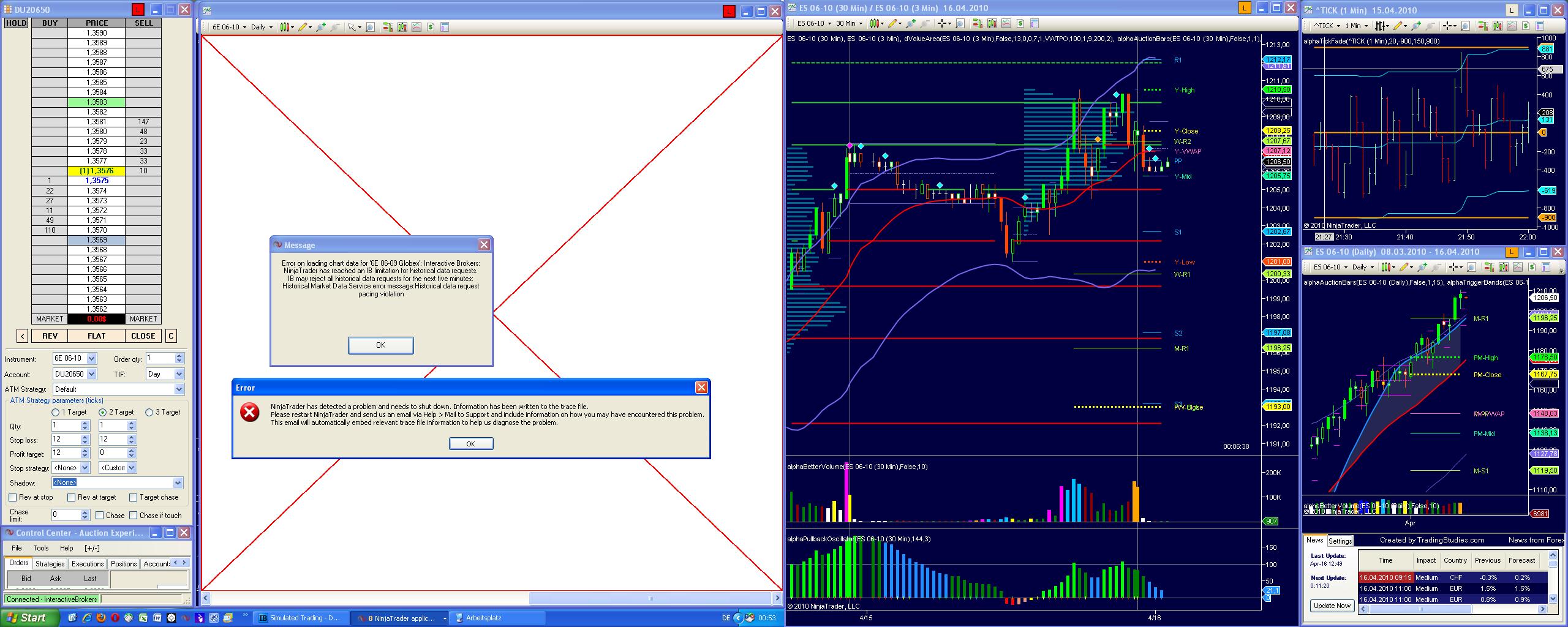Open Indicators in ^TICK chart toolbar
Screen dimensions: 1568x627
click(x=1511, y=26)
